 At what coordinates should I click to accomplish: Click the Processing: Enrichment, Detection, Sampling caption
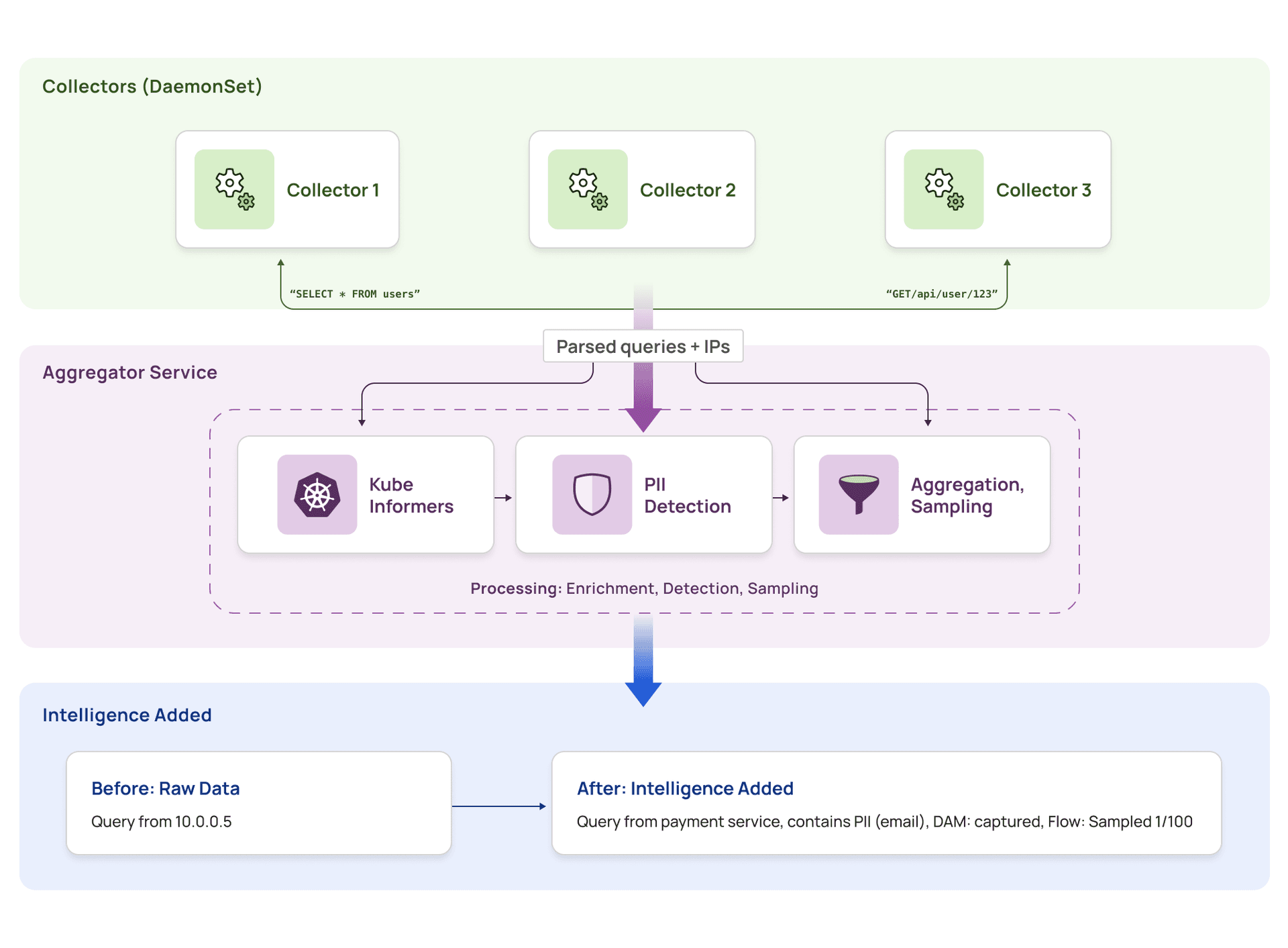coord(644,588)
